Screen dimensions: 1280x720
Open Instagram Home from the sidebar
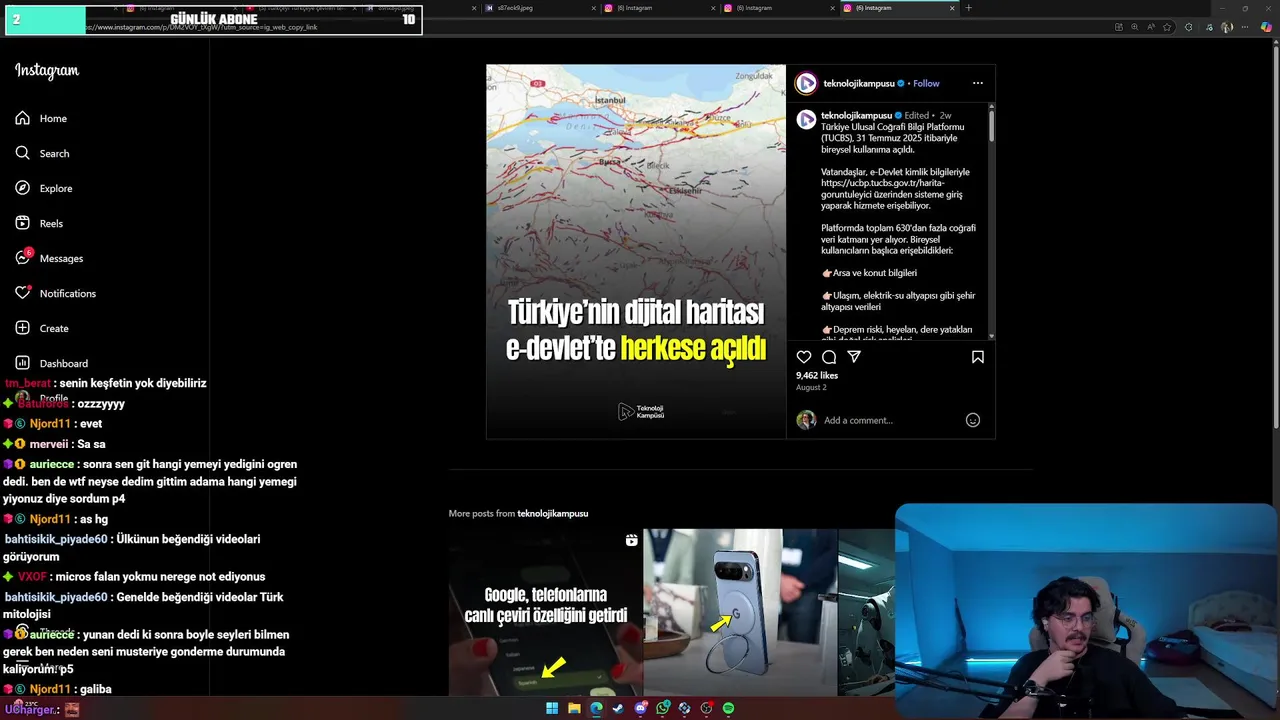click(x=41, y=118)
